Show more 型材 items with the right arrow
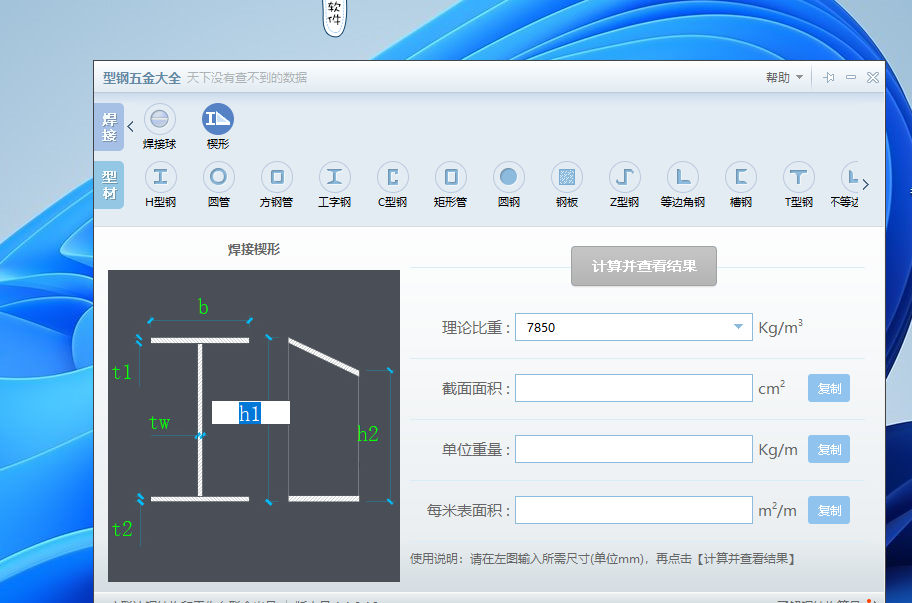 point(865,184)
